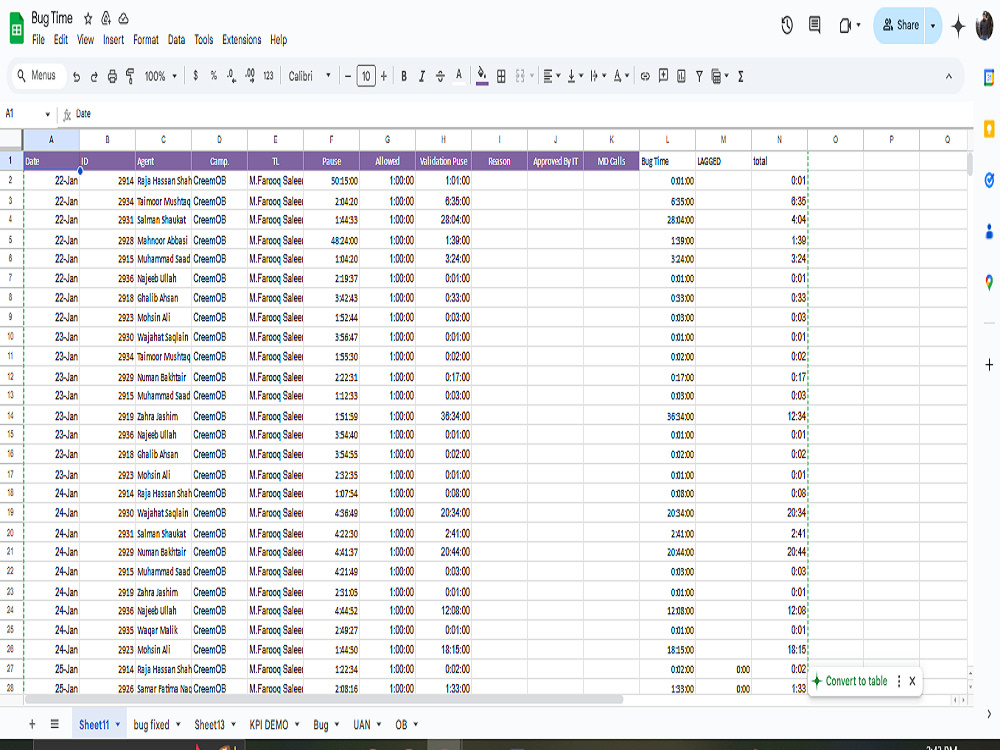This screenshot has height=750, width=1000.
Task: Open the Data menu
Action: [176, 40]
